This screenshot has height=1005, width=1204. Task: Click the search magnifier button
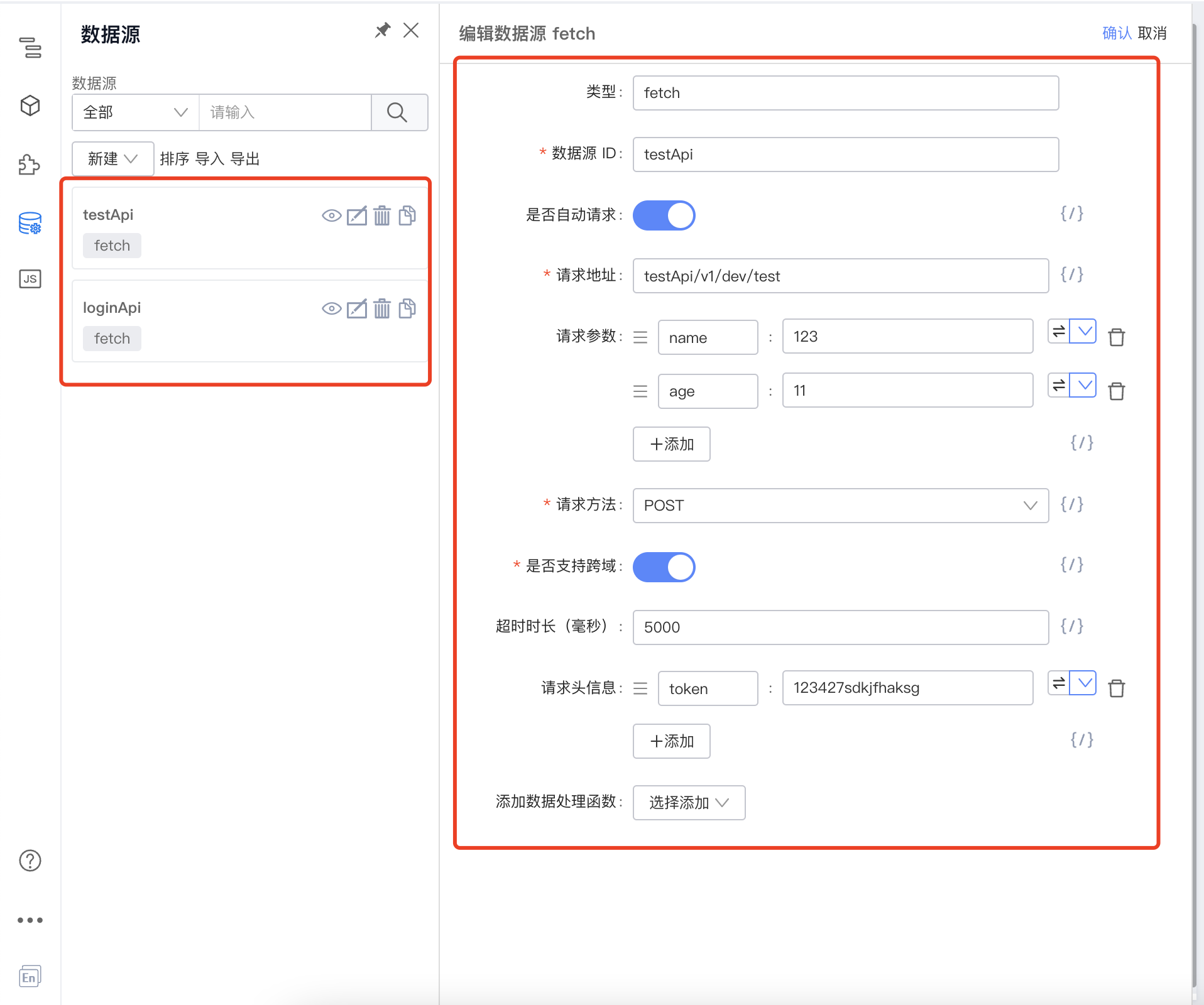(399, 112)
